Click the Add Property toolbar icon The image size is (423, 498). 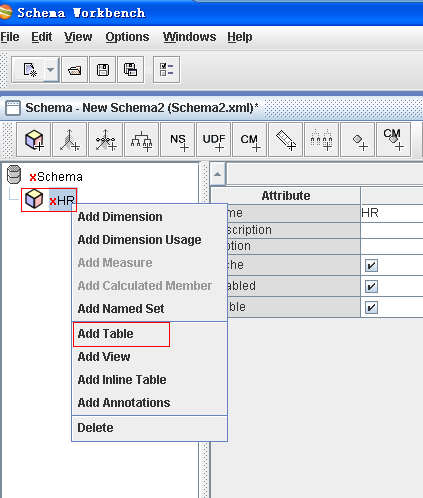(x=358, y=140)
